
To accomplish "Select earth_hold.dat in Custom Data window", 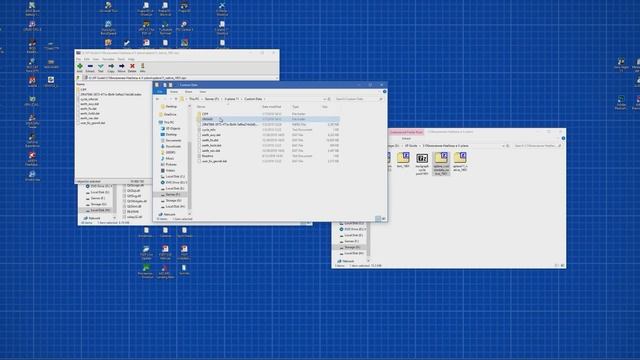I will 268,145.
